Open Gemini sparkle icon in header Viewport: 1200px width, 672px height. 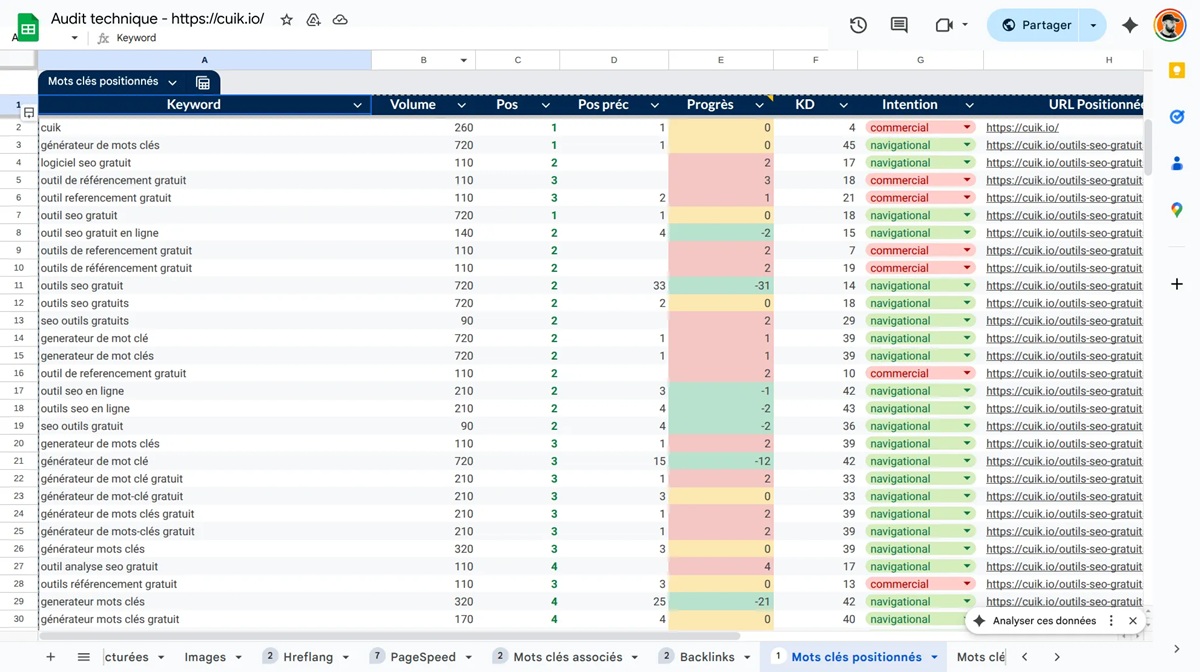(1130, 25)
